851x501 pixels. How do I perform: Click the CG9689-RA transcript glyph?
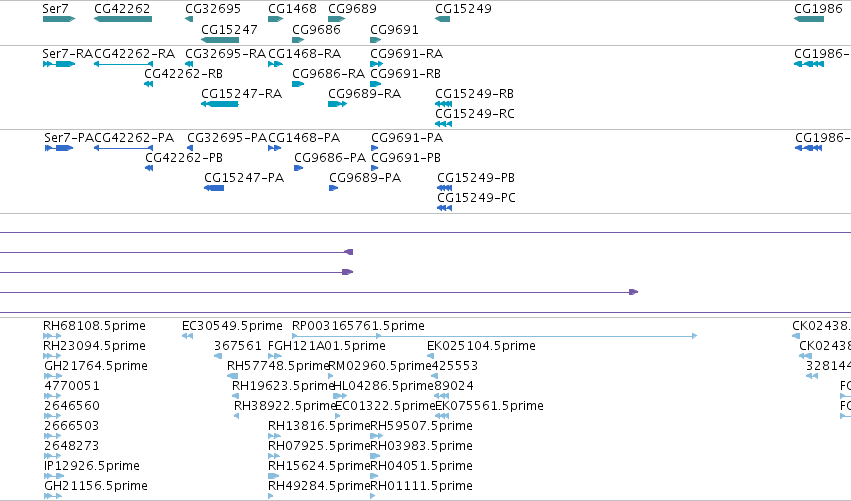click(x=337, y=104)
